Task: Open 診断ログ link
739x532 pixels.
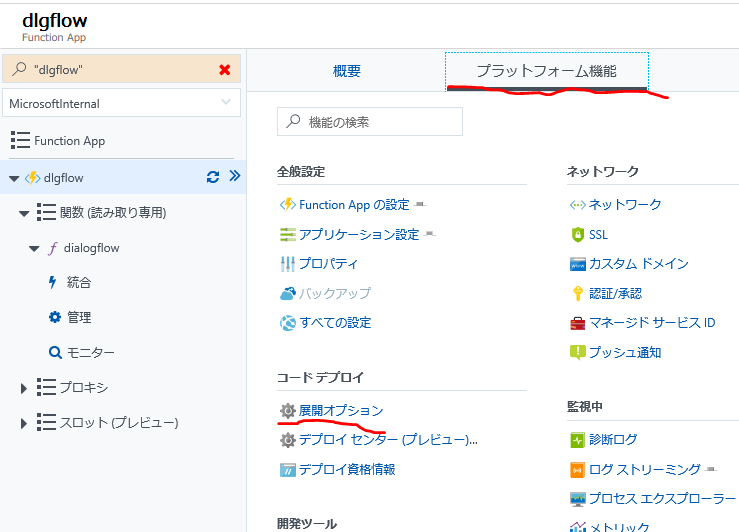Action: point(613,440)
